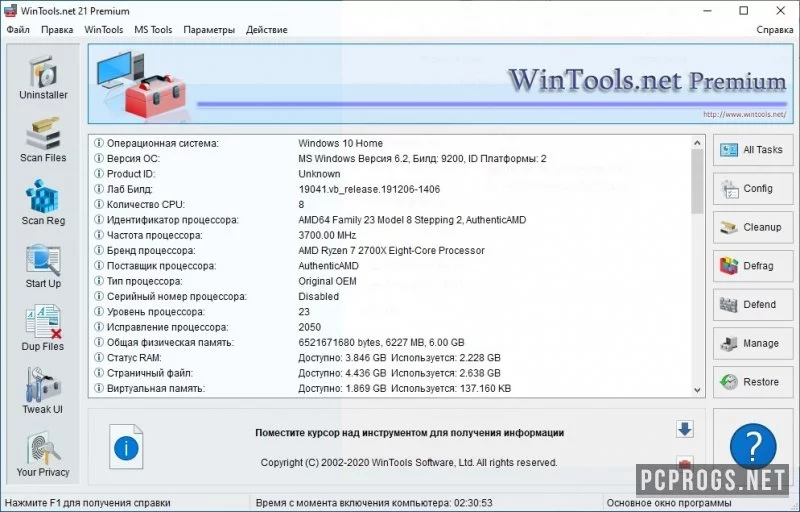The image size is (800, 512).
Task: Select the Виртуальная память row
Action: tap(390, 388)
